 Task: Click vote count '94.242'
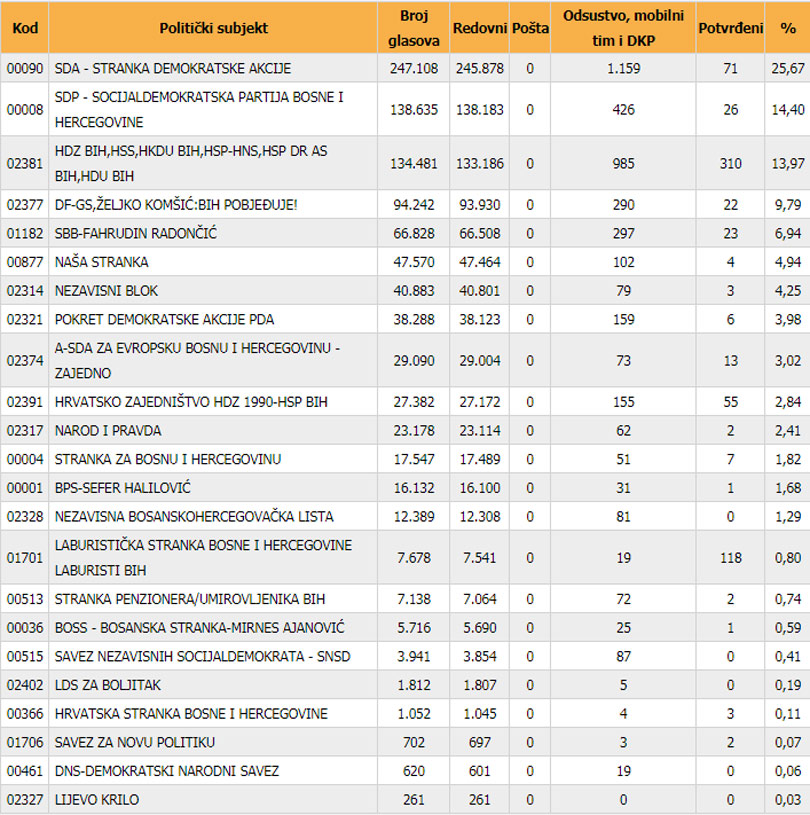pyautogui.click(x=414, y=204)
